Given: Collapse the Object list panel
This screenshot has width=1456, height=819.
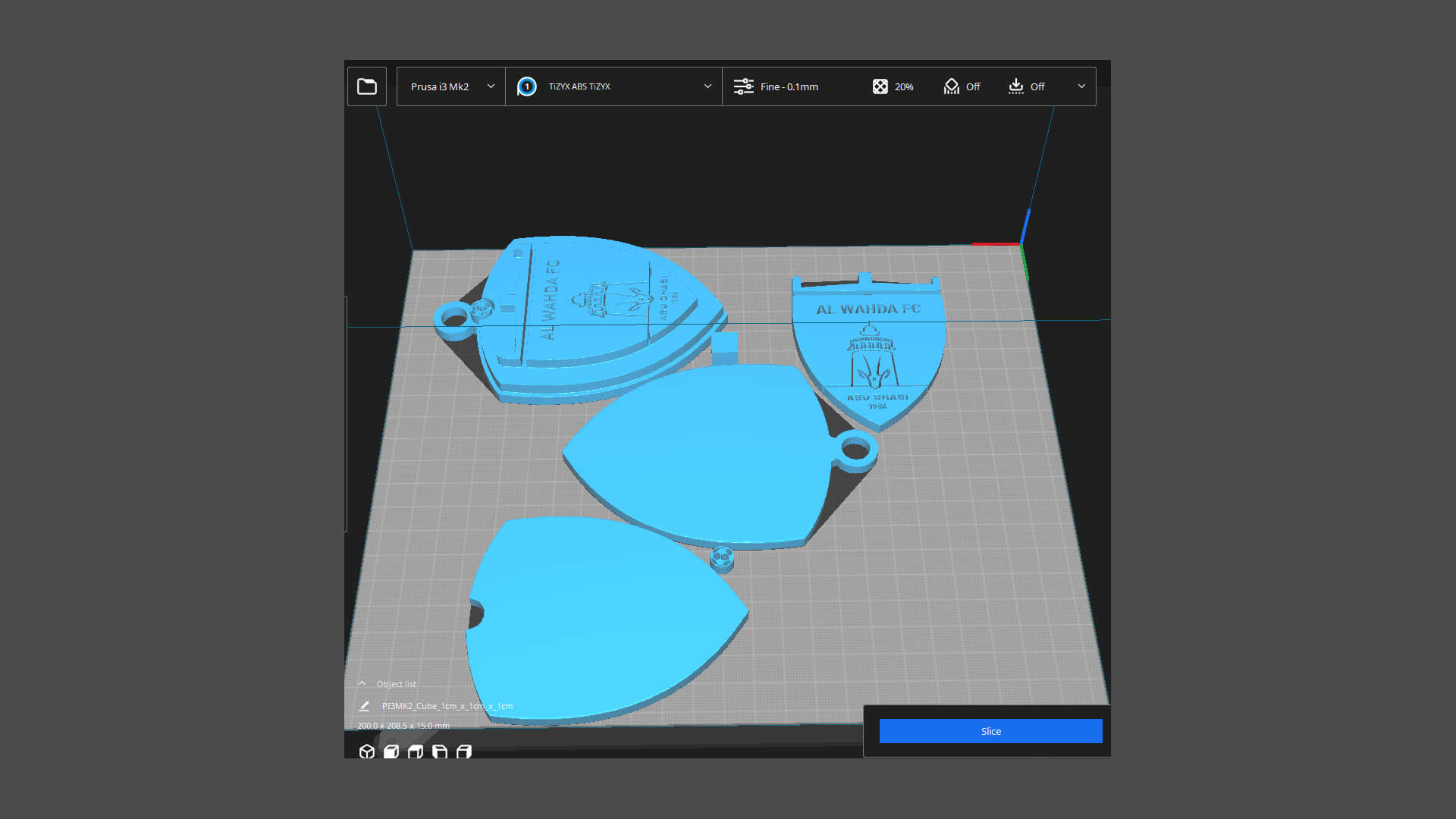Looking at the screenshot, I should 362,683.
